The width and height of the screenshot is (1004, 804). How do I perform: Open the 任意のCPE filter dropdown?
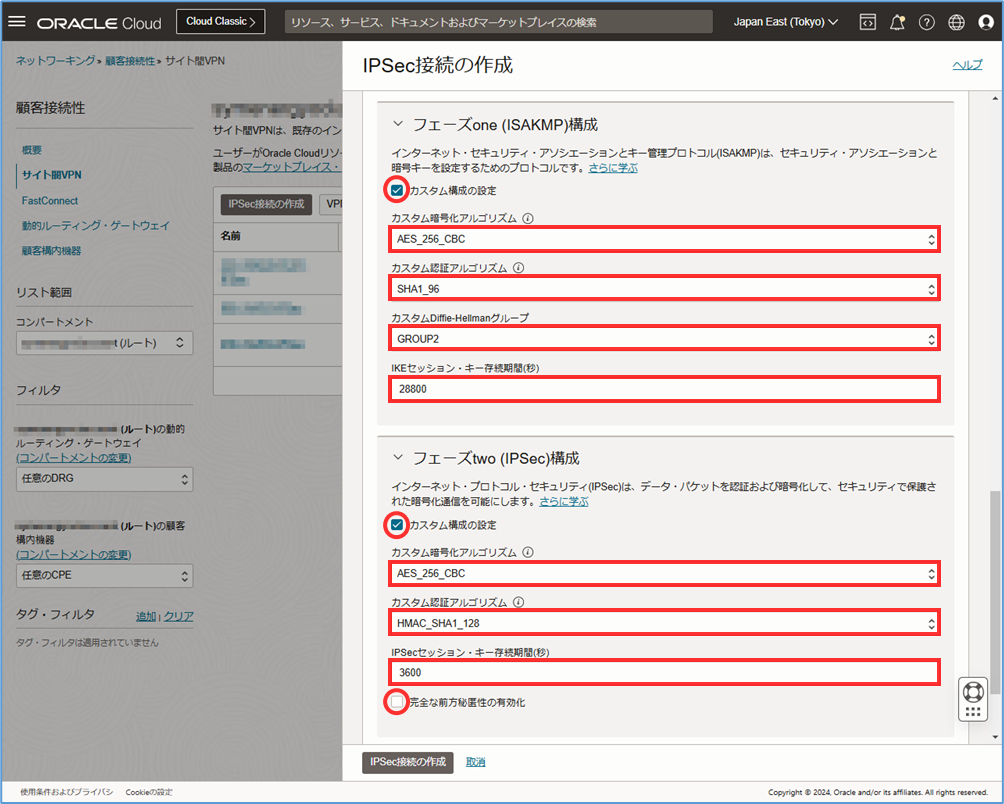coord(104,575)
